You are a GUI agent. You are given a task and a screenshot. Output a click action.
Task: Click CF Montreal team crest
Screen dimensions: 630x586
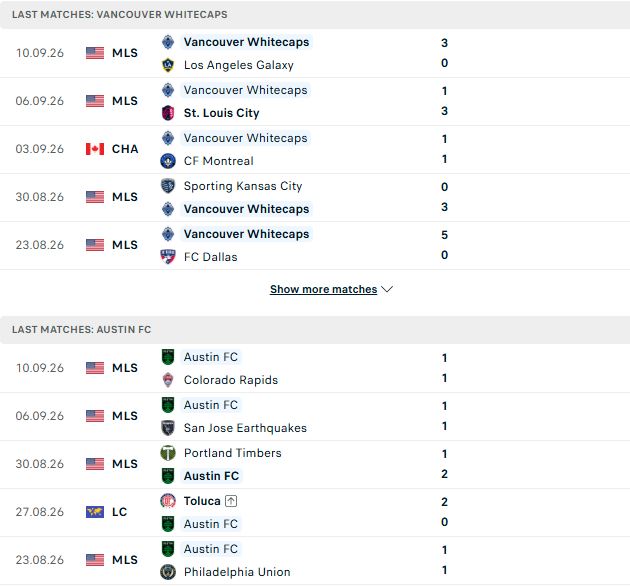tap(168, 161)
